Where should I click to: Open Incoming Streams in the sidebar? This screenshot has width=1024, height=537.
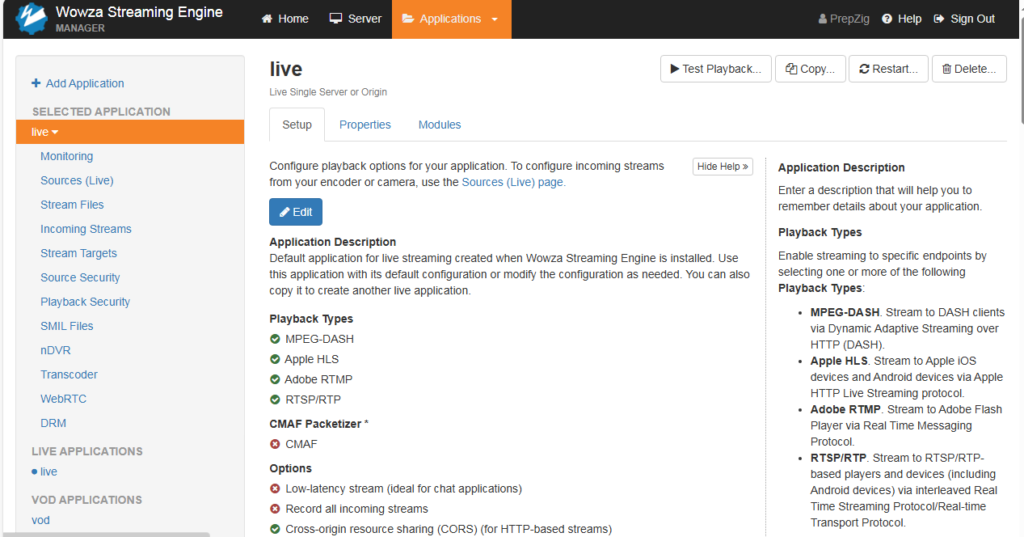click(x=86, y=229)
